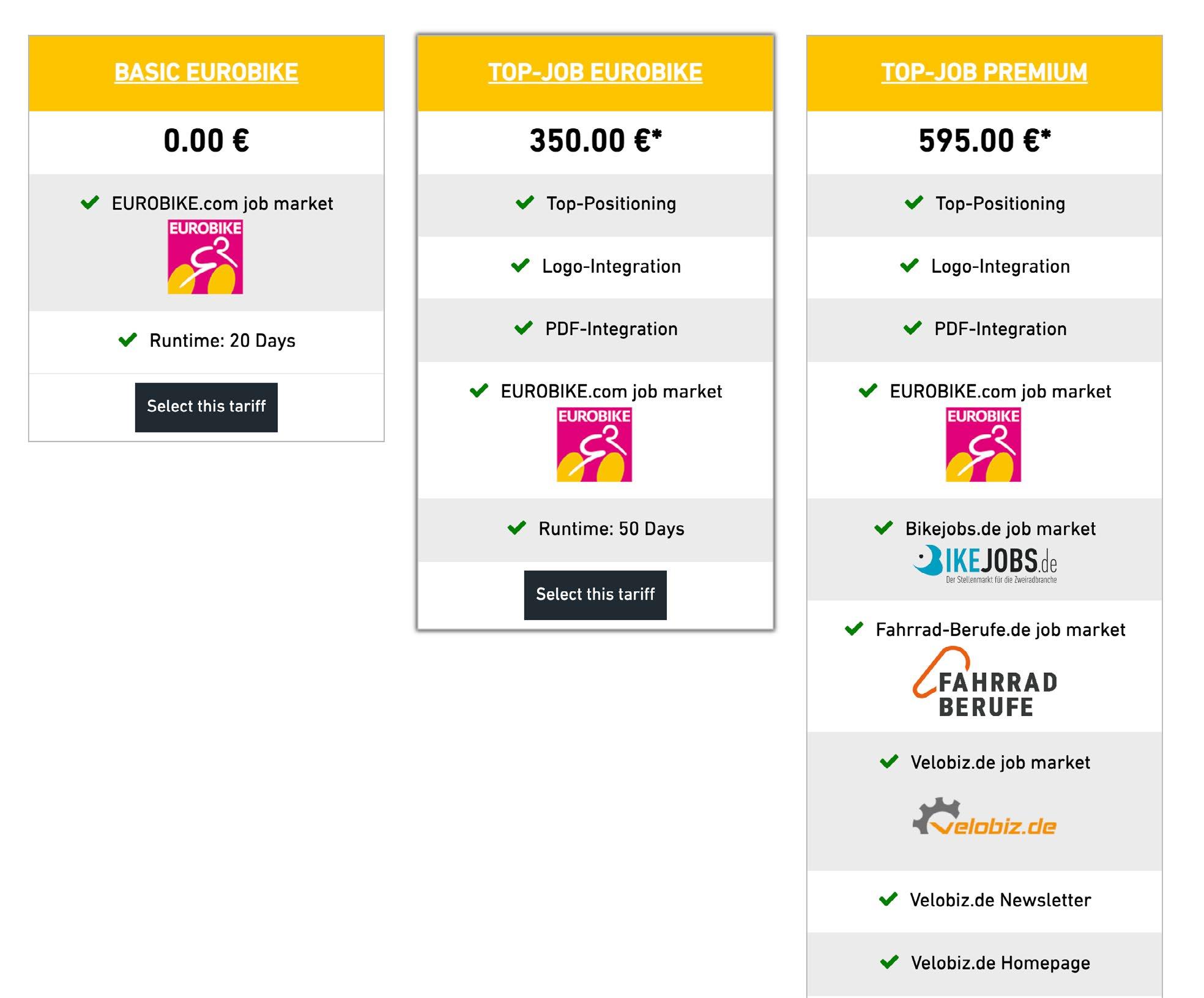This screenshot has height=998, width=1204.
Task: Click green checkmark beside Runtime: 20 Days
Action: [x=127, y=339]
